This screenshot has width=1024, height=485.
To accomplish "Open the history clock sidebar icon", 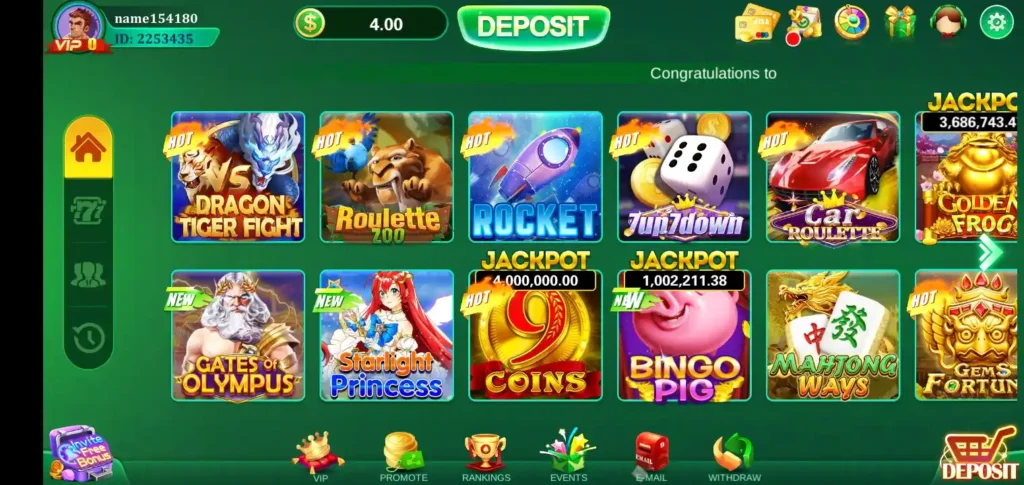I will click(88, 338).
